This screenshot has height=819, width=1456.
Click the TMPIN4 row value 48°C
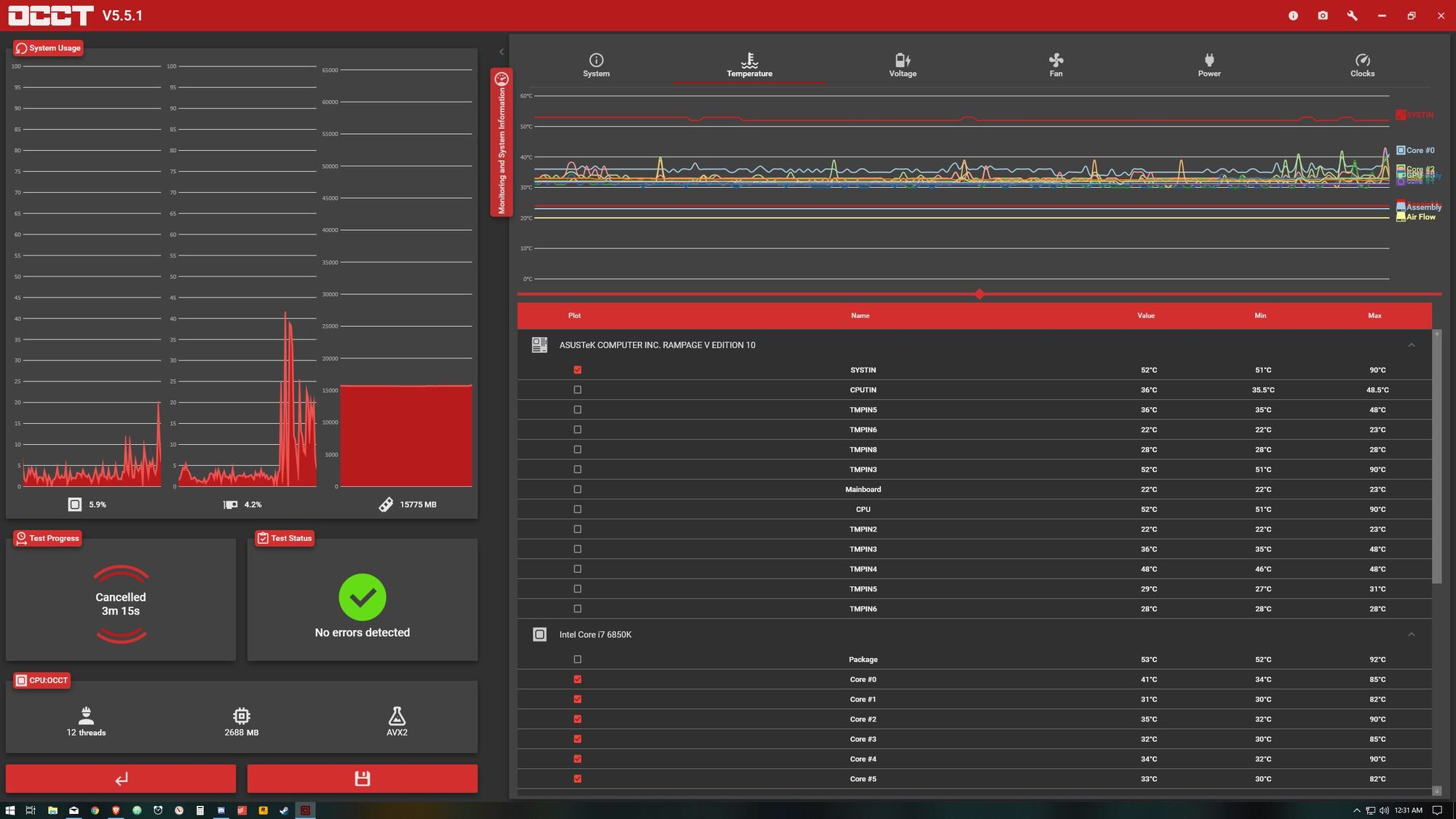pos(1149,569)
